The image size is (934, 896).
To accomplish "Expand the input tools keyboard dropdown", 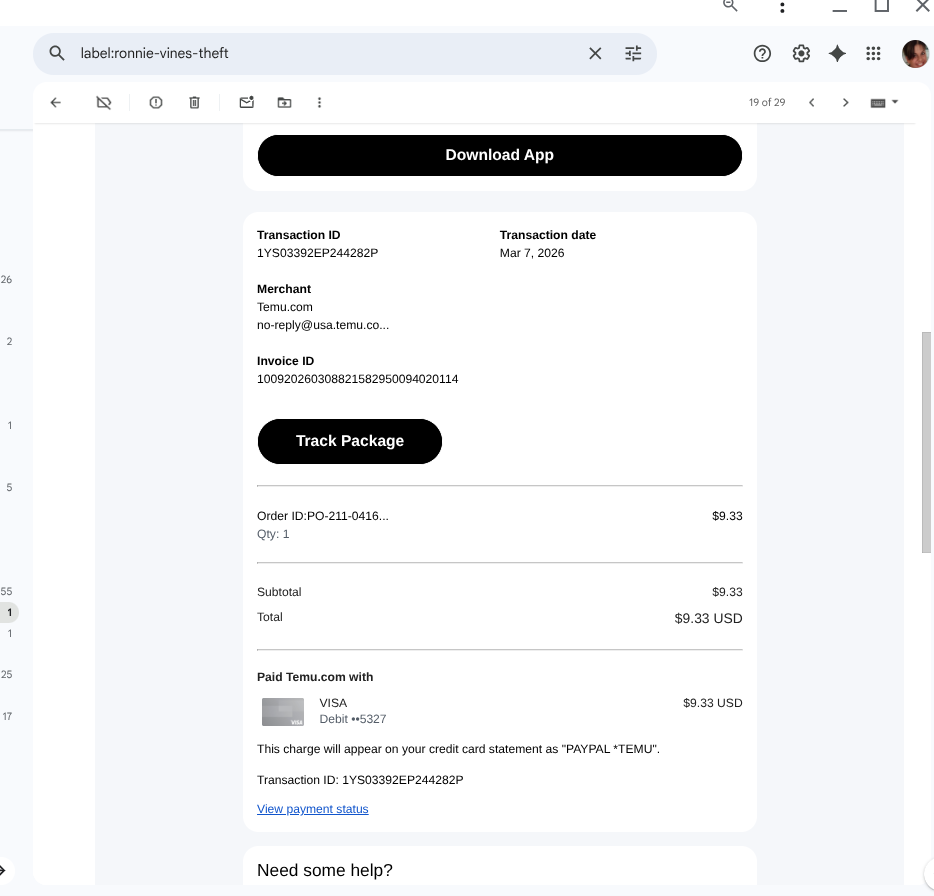I will pos(895,102).
